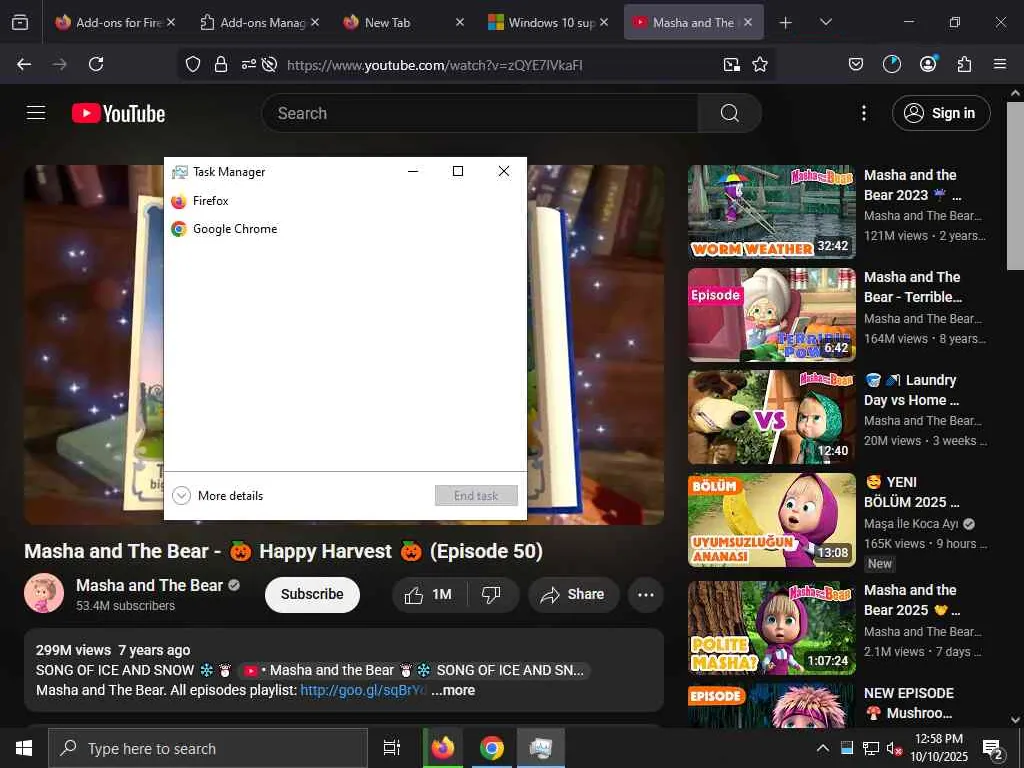Click the YouTube search magnifier button

729,113
